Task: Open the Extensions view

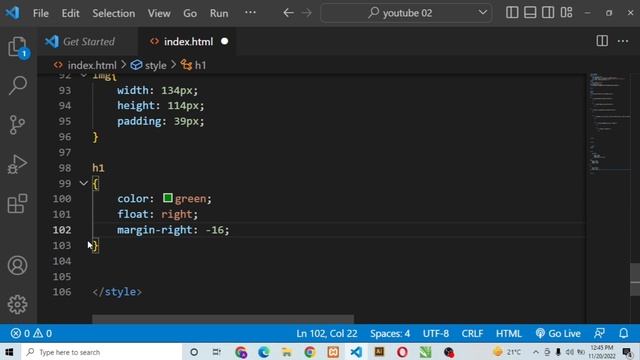Action: click(18, 203)
